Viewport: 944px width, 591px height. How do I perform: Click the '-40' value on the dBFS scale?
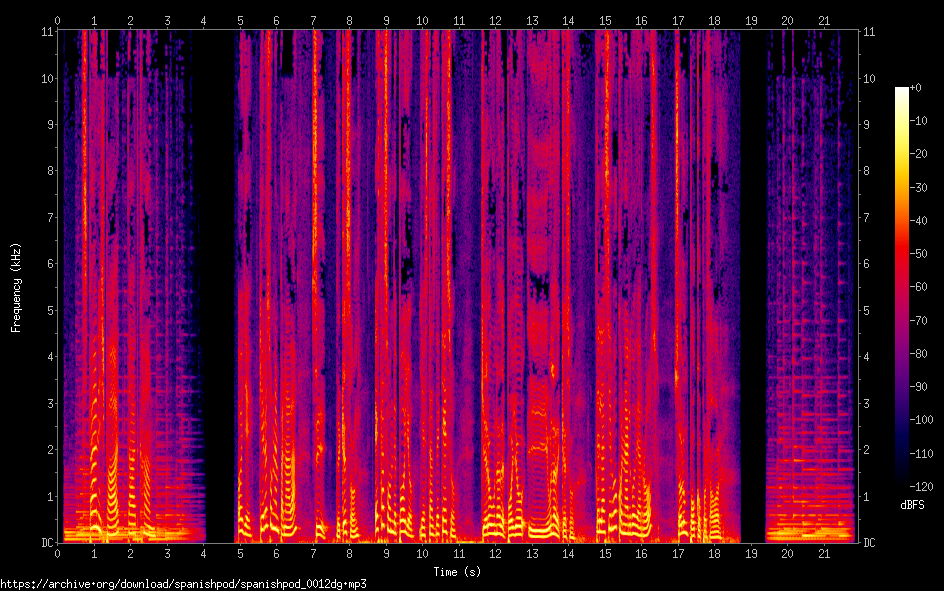coord(918,221)
